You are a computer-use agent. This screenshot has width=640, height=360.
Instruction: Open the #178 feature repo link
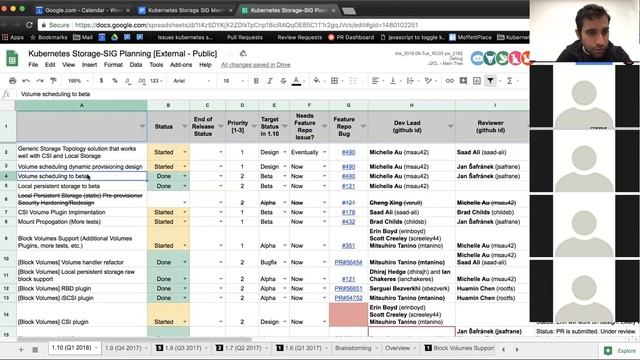pyautogui.click(x=348, y=212)
